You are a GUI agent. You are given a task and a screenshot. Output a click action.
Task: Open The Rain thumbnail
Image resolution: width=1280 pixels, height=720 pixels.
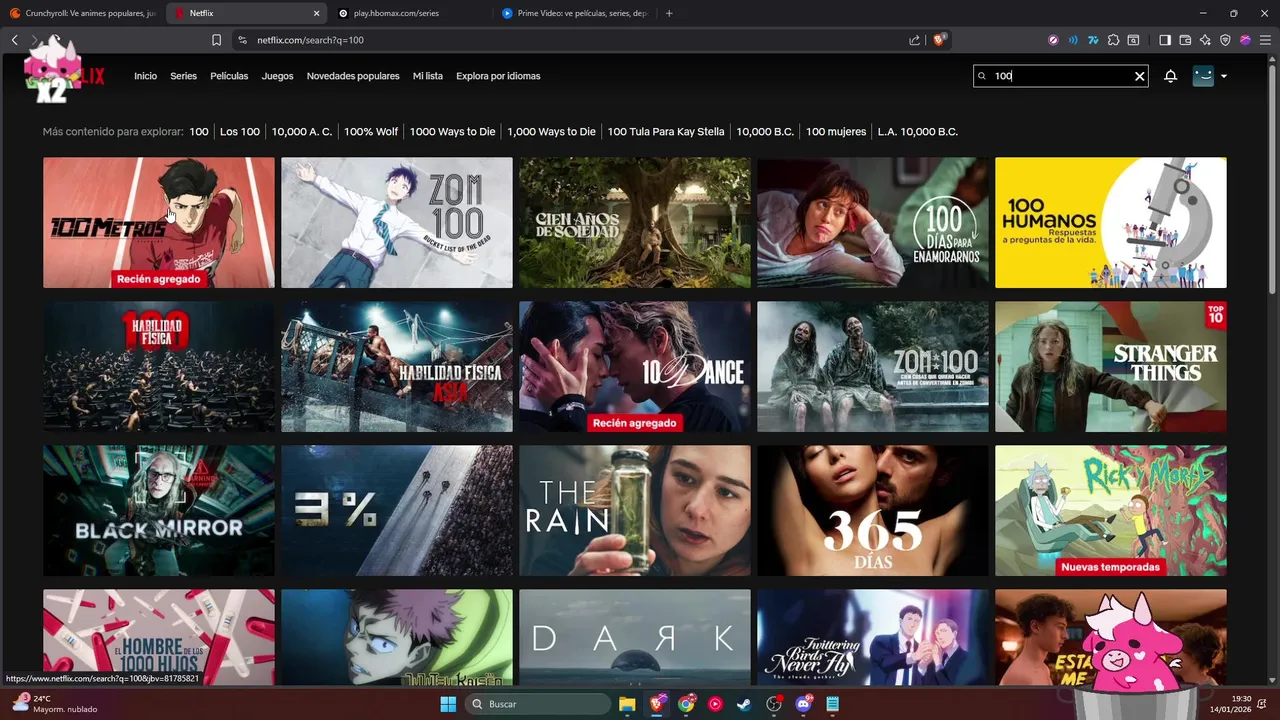(635, 511)
